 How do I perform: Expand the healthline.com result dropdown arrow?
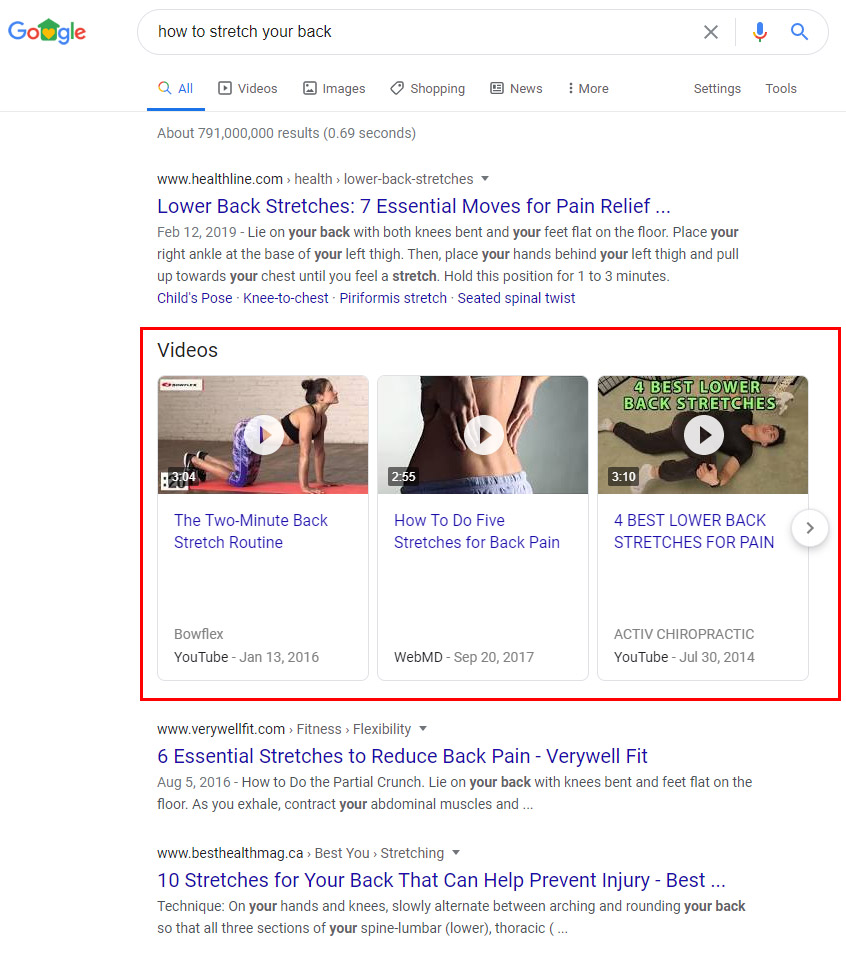[485, 179]
